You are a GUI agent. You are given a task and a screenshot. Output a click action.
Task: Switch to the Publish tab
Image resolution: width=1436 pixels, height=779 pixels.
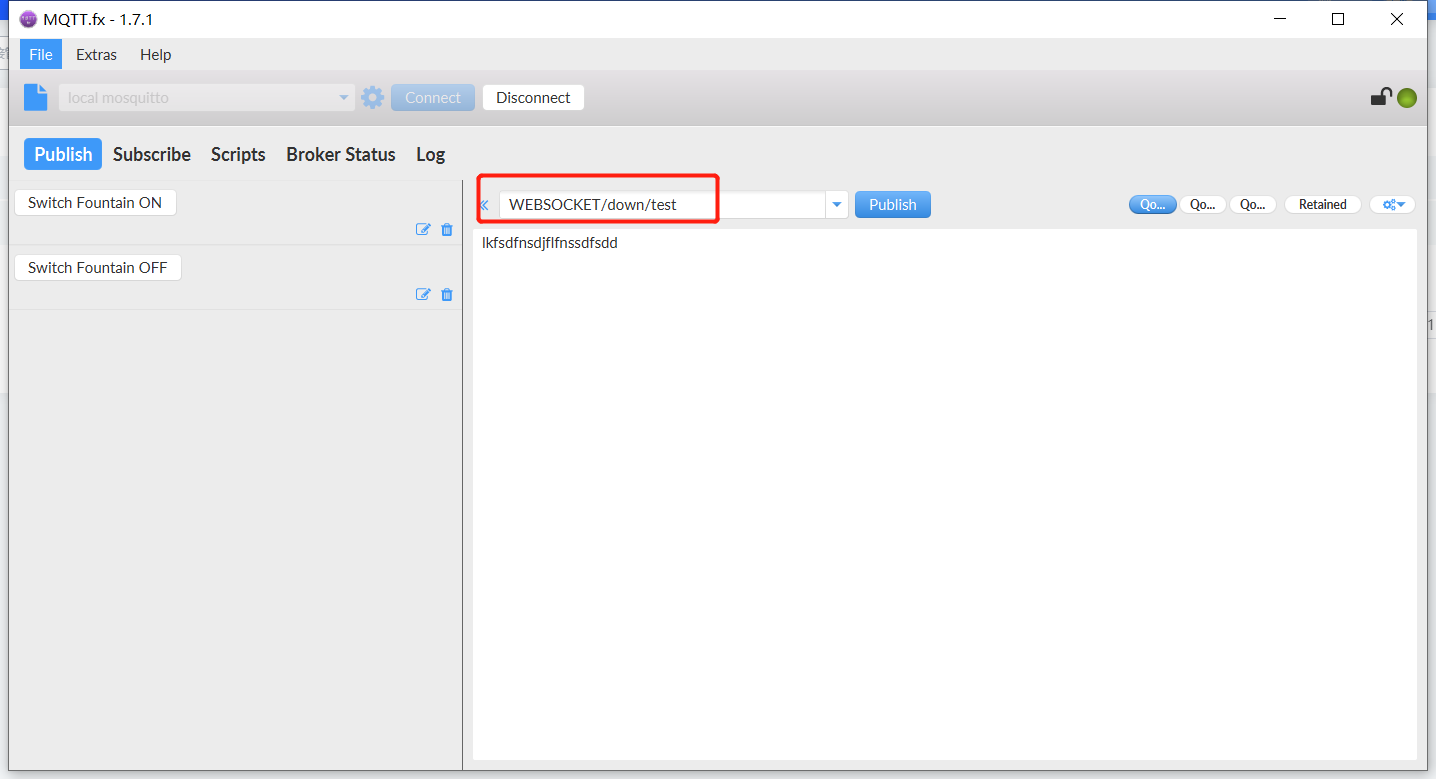(x=63, y=154)
